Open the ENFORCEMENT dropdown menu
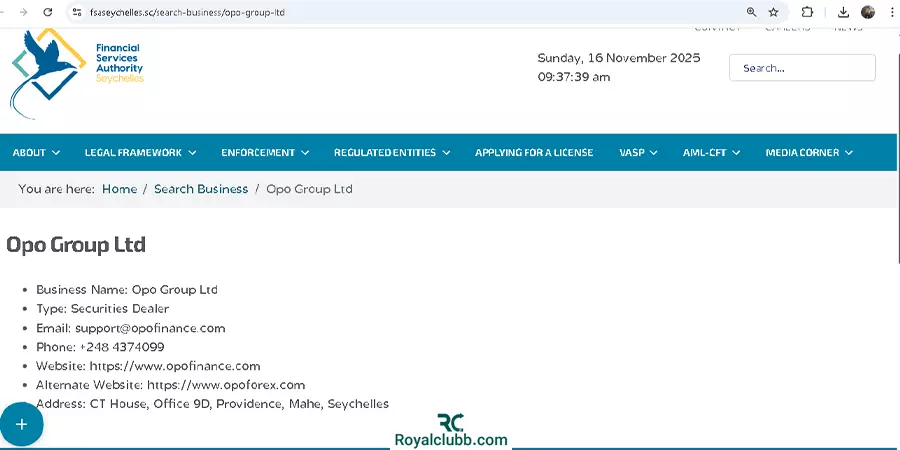Image resolution: width=900 pixels, height=450 pixels. point(265,153)
